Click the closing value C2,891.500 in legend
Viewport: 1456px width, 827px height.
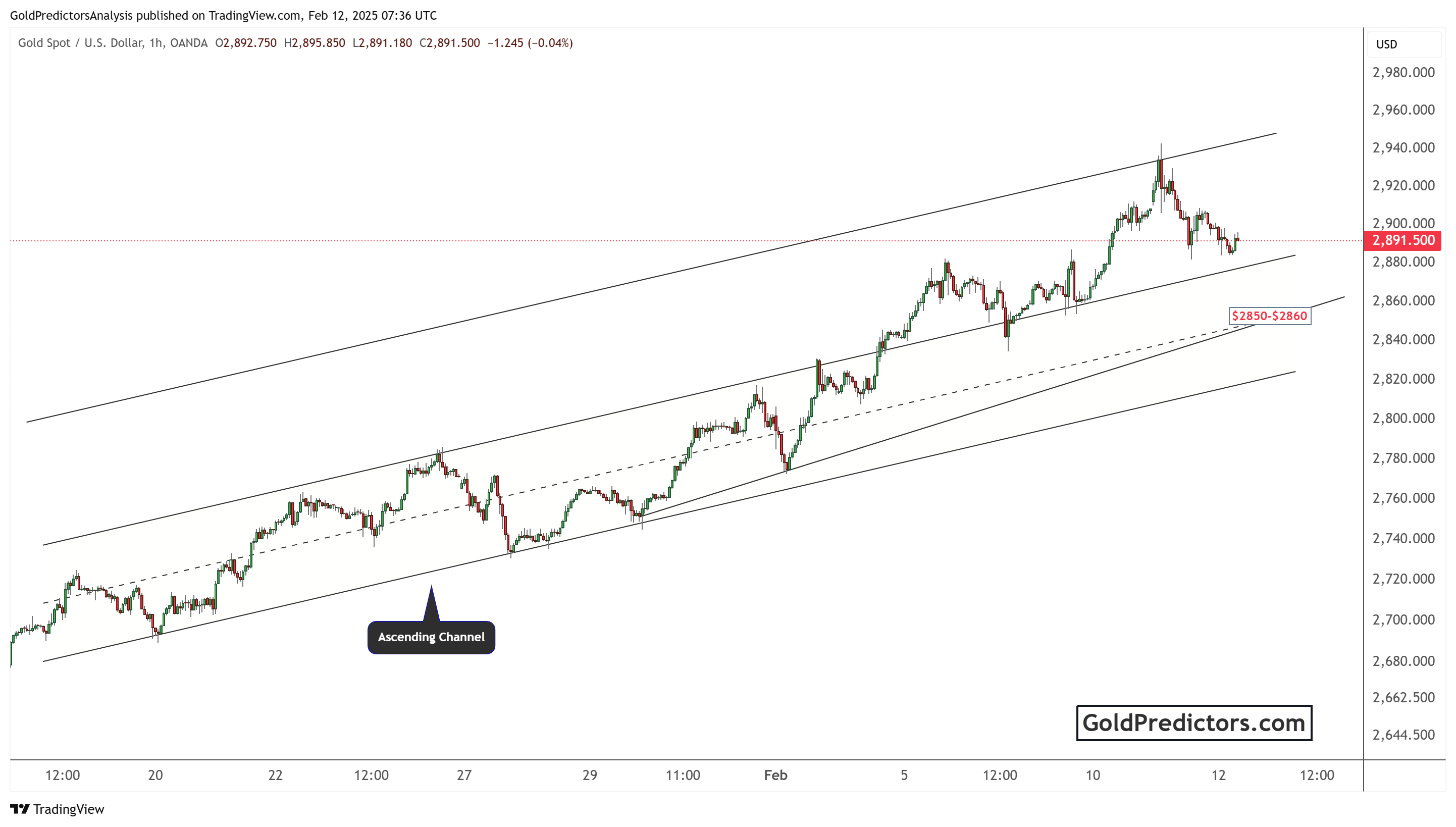coord(449,43)
